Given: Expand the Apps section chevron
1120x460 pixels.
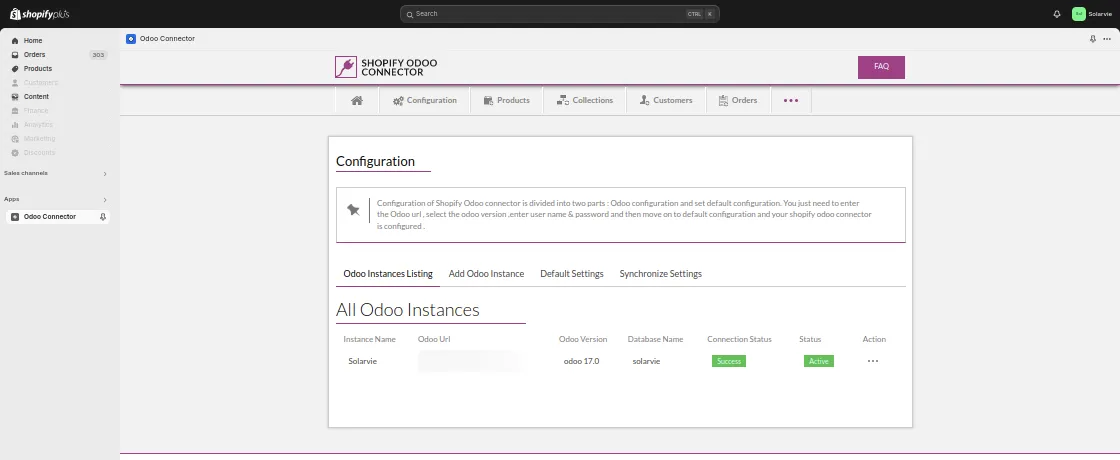Looking at the screenshot, I should coord(104,199).
